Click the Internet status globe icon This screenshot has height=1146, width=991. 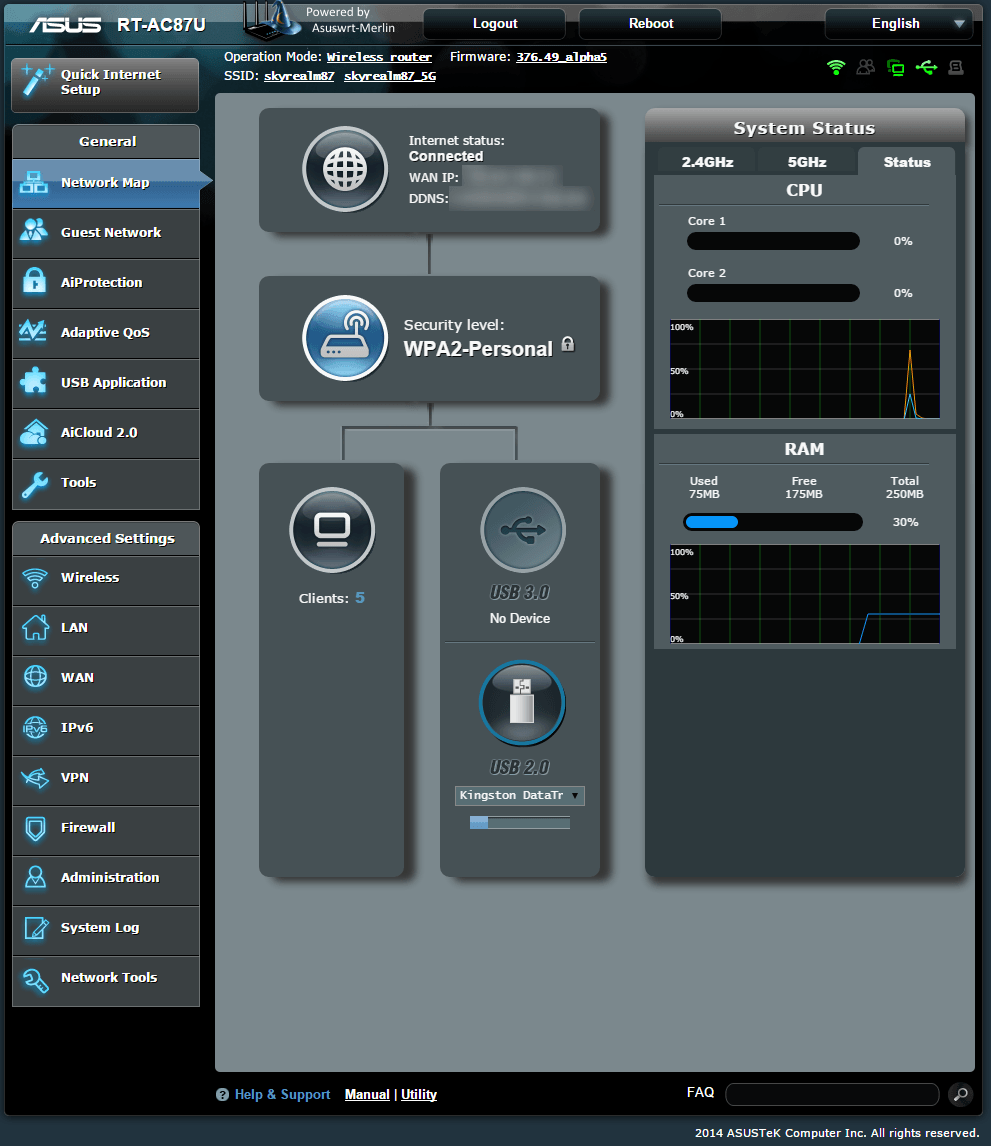tap(344, 170)
